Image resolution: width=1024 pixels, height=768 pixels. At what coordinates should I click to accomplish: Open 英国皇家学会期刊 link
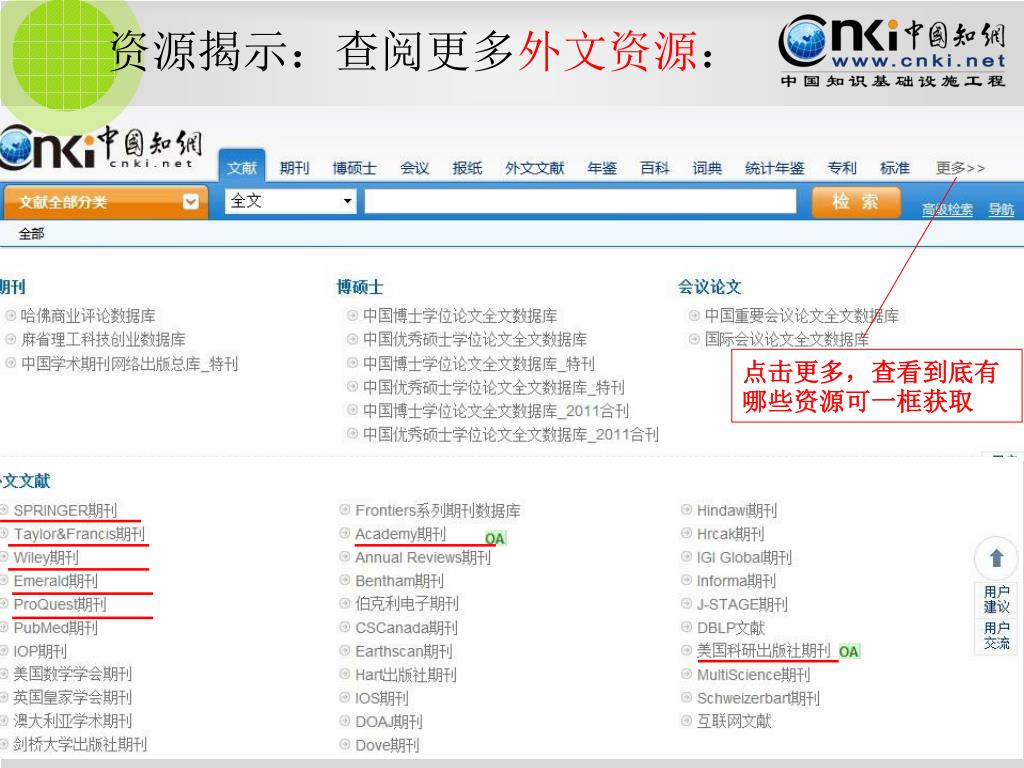[x=72, y=697]
